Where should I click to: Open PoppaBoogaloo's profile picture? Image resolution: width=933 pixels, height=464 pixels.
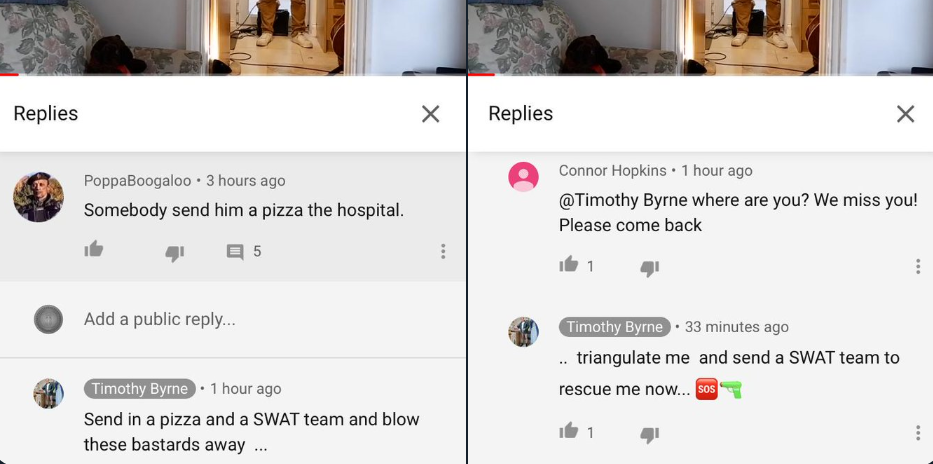38,197
